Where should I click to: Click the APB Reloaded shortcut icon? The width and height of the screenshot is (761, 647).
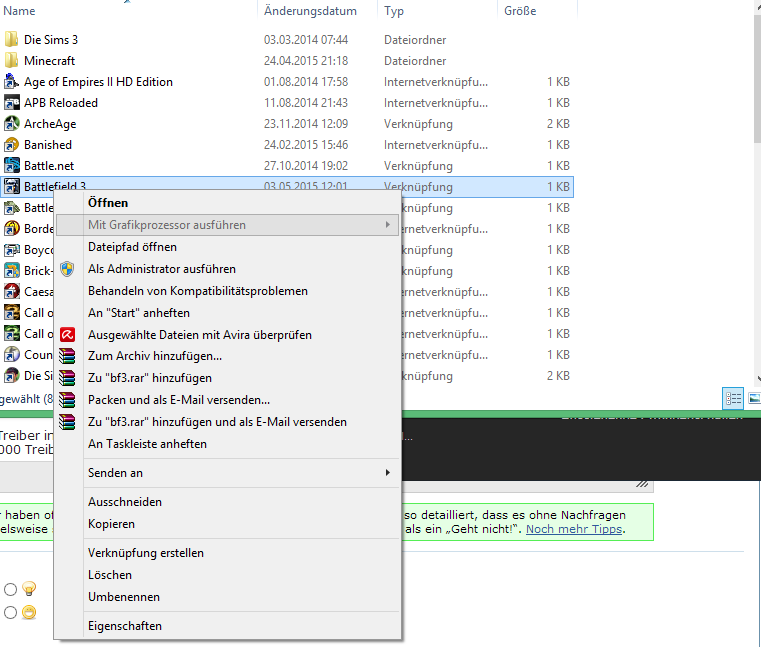coord(12,102)
